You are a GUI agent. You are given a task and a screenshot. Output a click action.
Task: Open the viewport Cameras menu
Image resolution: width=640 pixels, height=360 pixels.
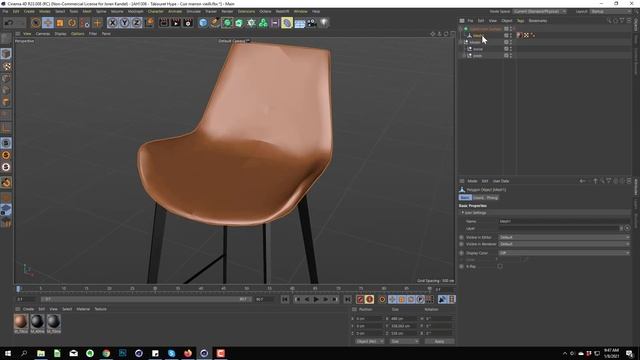(x=43, y=34)
